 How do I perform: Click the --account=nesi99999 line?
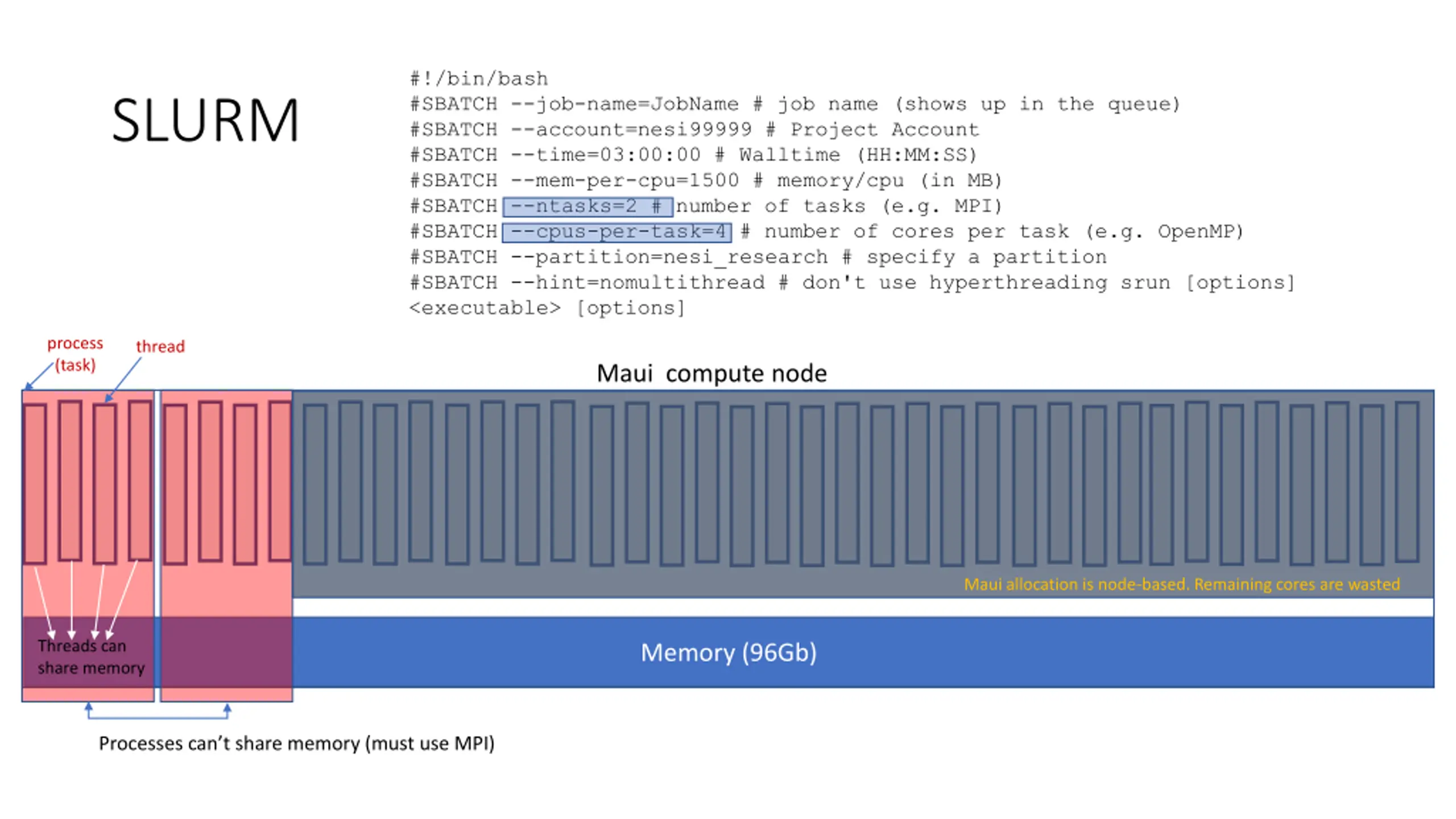[x=694, y=130]
